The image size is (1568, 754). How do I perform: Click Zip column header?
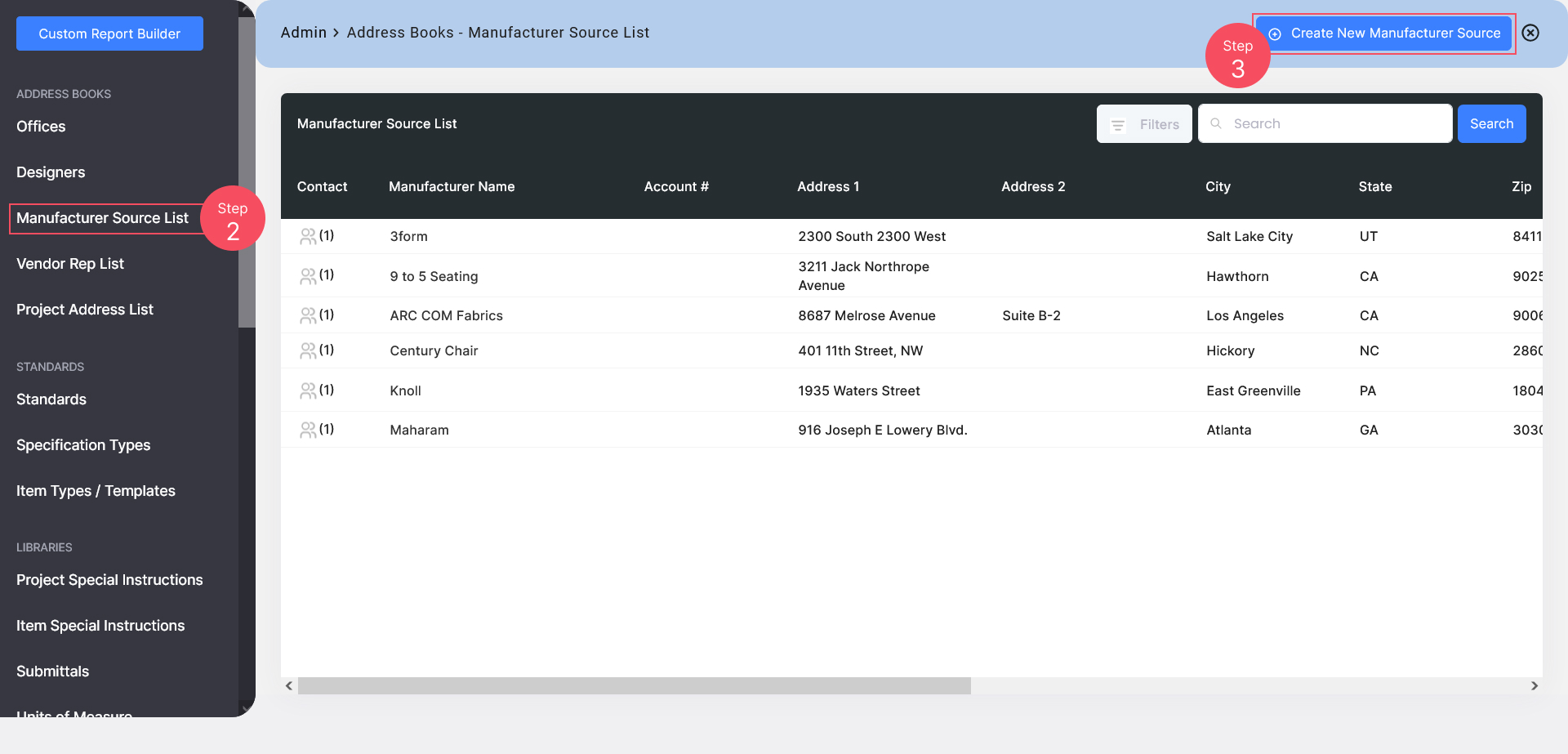click(1521, 186)
